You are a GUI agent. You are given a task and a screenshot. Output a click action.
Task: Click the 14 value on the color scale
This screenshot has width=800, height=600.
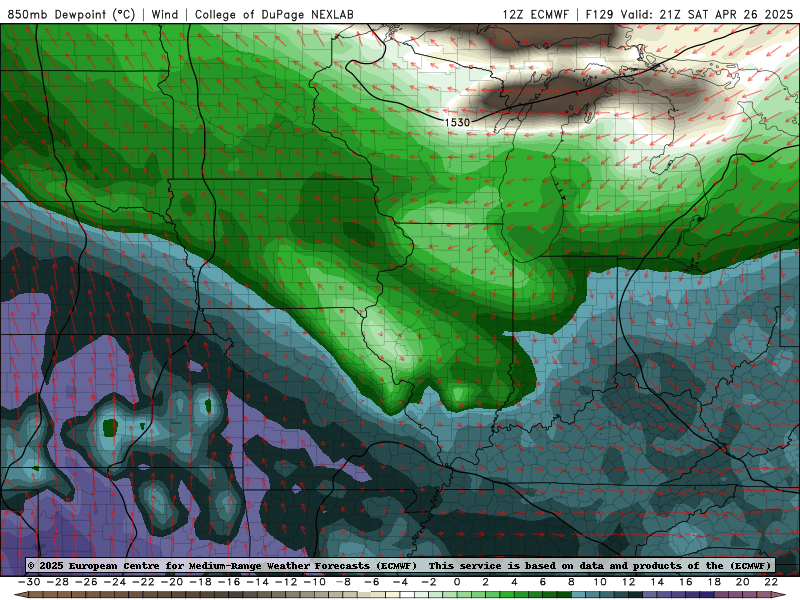[x=657, y=582]
